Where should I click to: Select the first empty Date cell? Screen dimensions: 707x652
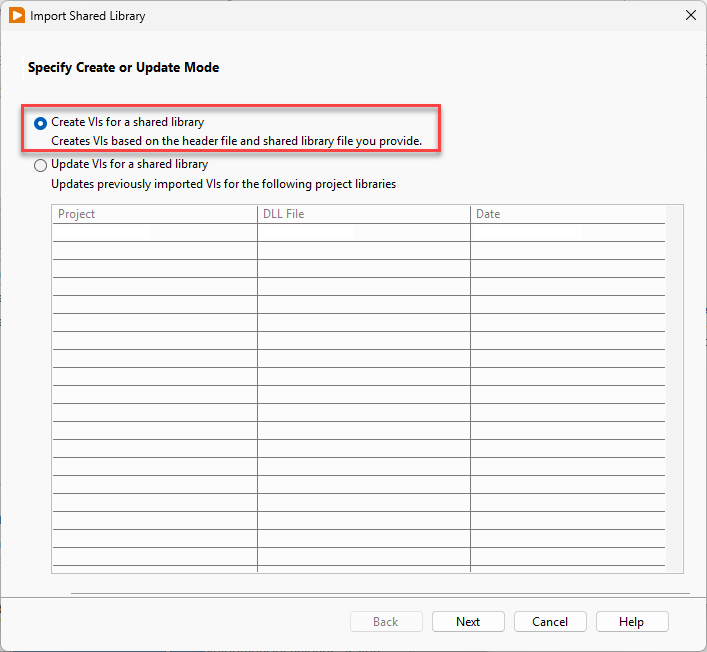[x=567, y=233]
